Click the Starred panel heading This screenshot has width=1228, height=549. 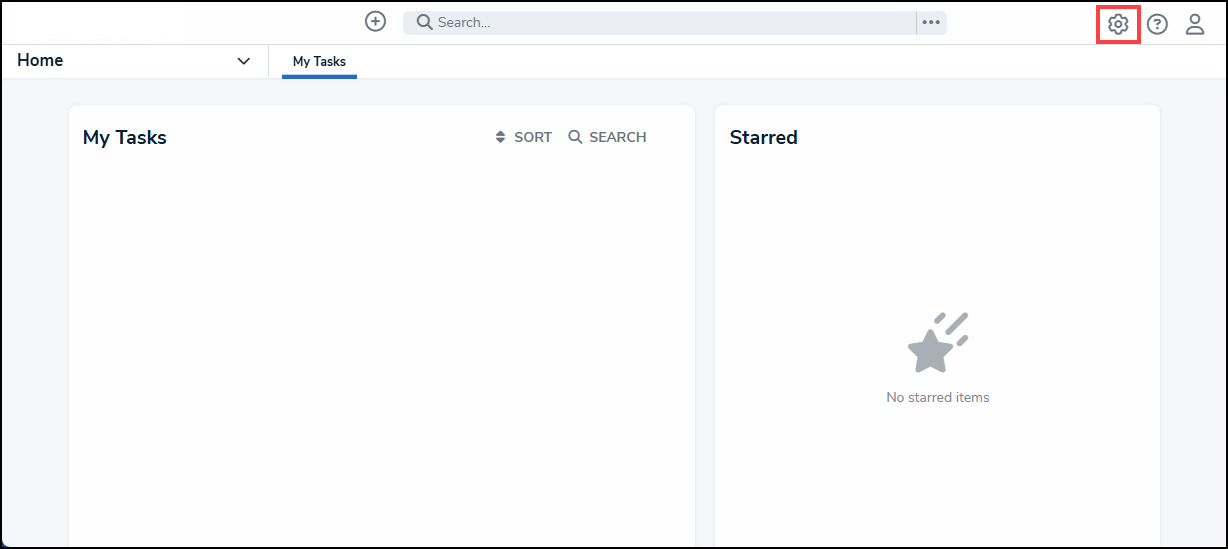point(764,137)
